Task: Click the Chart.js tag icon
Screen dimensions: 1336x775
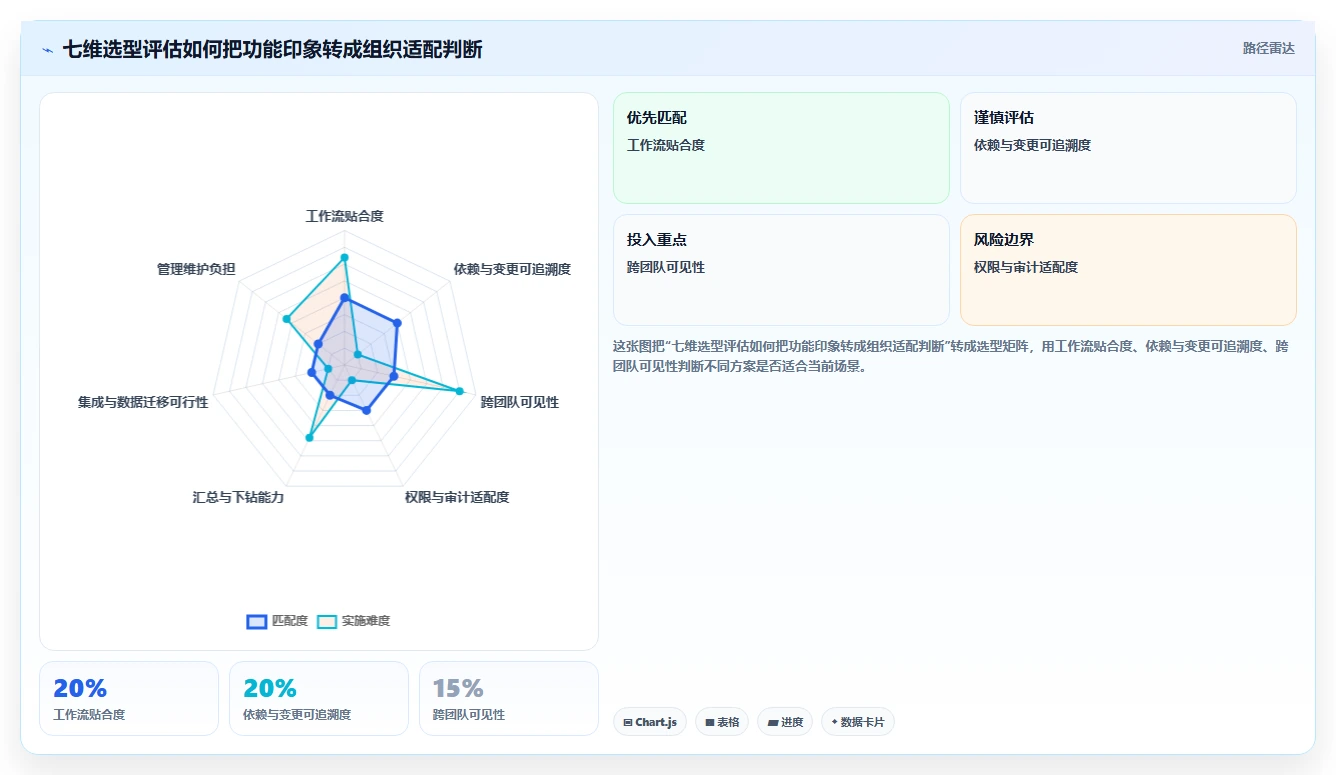Action: [x=627, y=722]
